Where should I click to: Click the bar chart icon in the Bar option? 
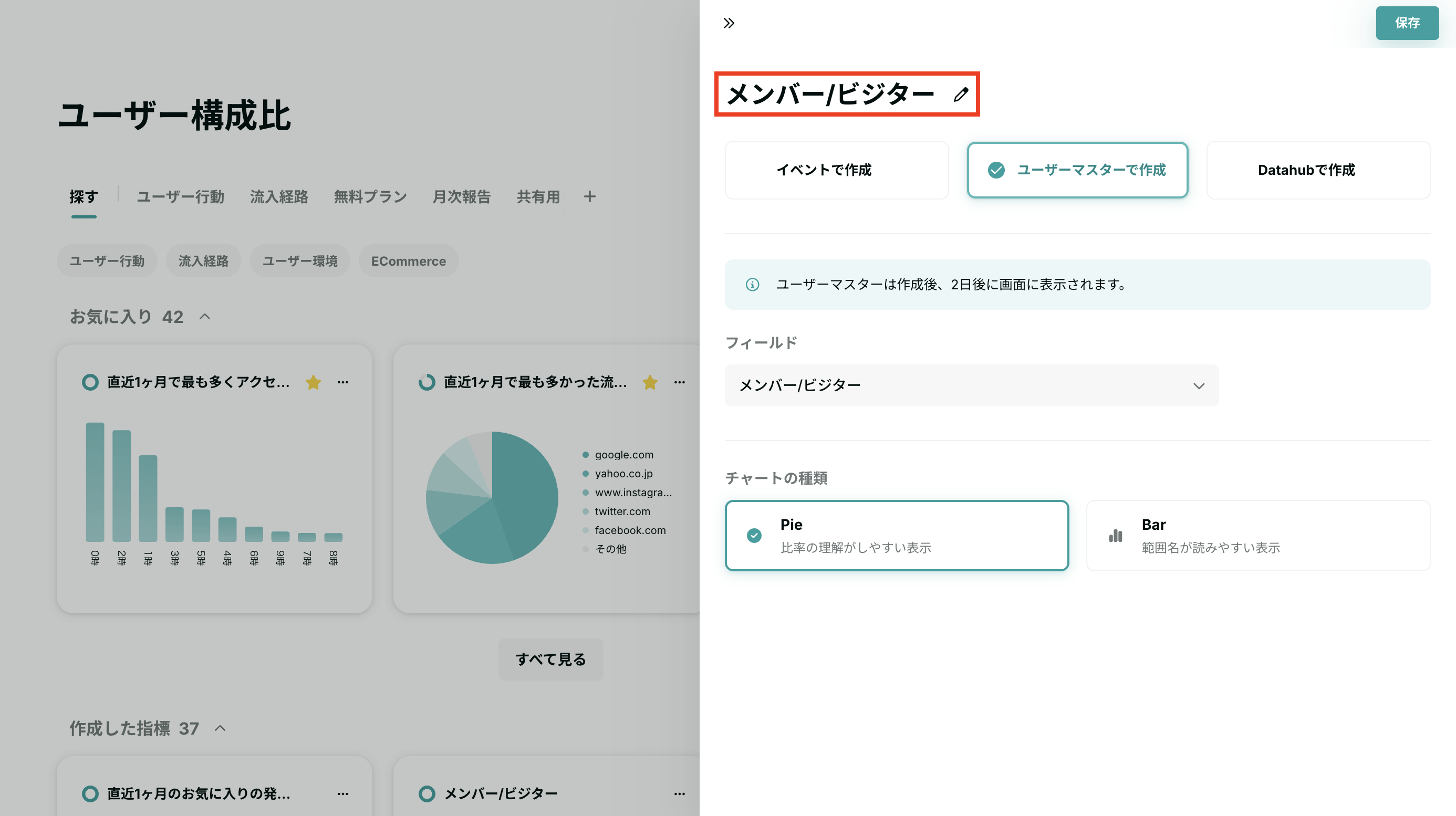click(x=1115, y=536)
